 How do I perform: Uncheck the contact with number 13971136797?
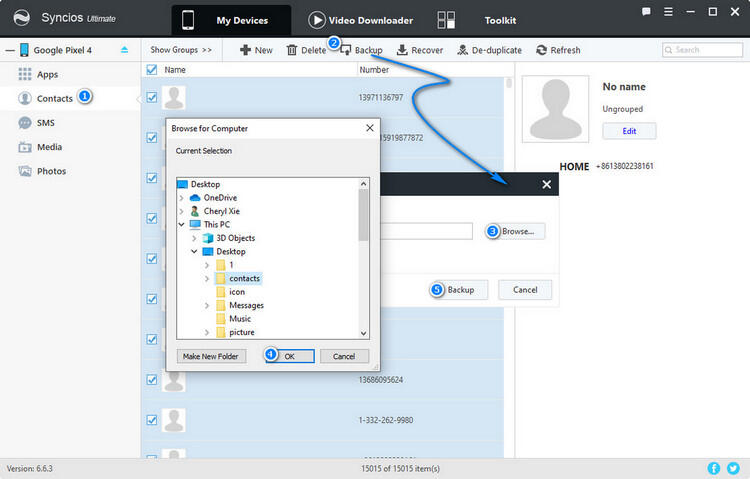tap(152, 97)
